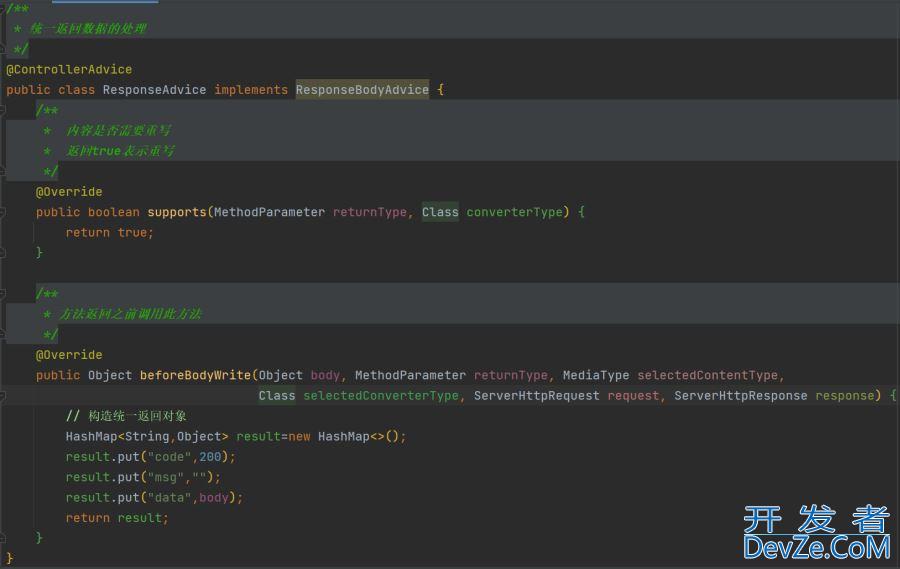The height and width of the screenshot is (569, 900).
Task: Click @Override above beforeBodyWrite method
Action: pyautogui.click(x=69, y=355)
